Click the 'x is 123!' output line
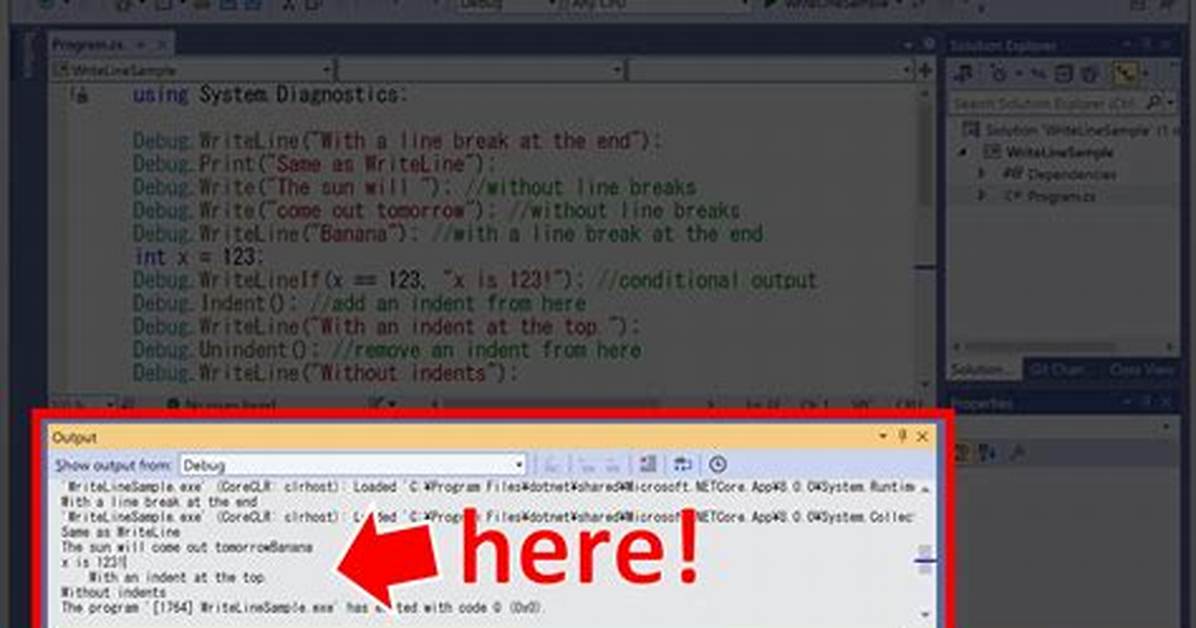1196x628 pixels. 94,562
